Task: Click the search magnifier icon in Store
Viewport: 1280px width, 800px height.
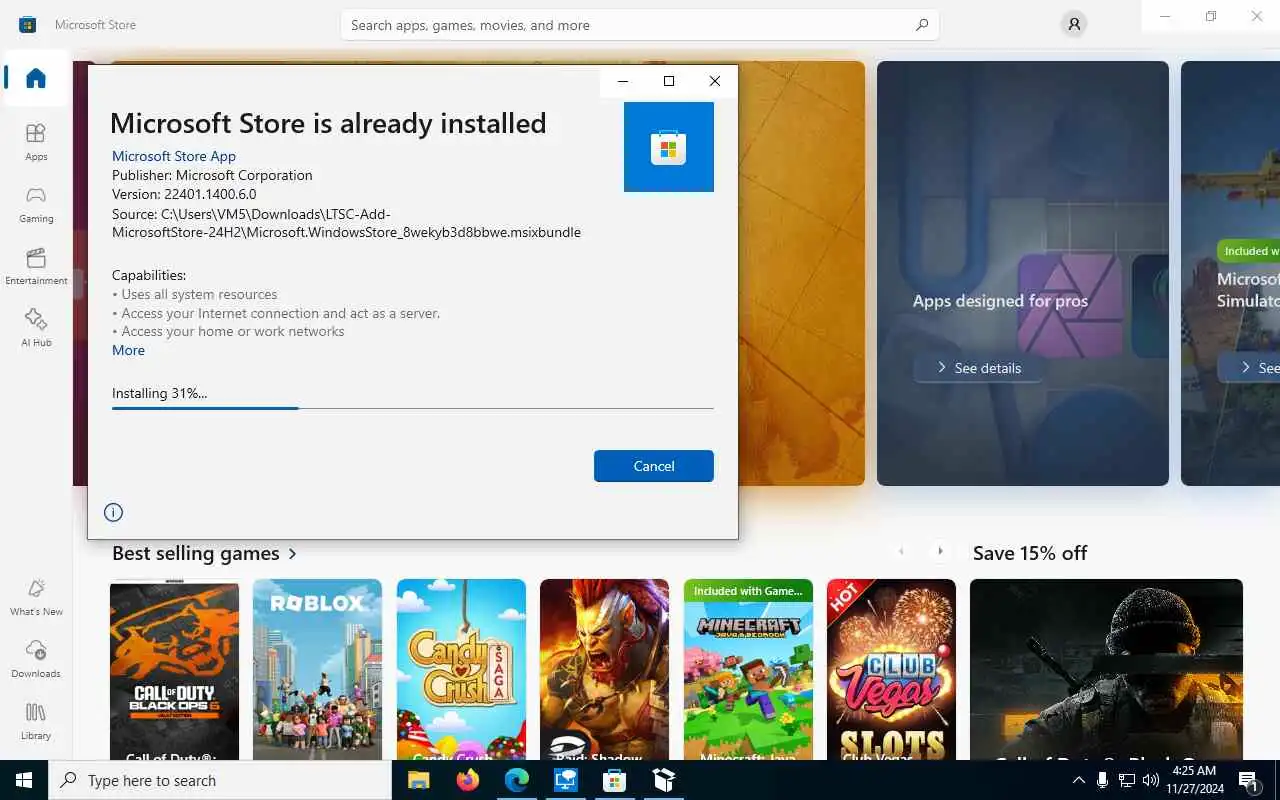Action: point(922,25)
